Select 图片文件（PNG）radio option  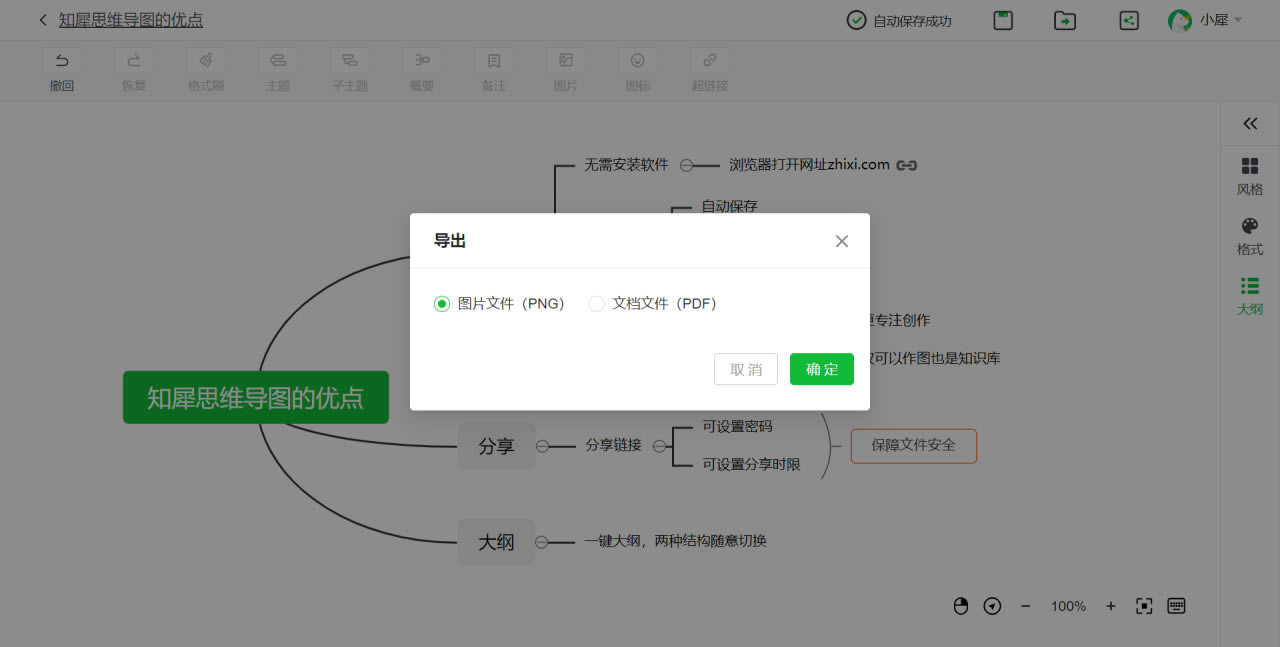click(x=500, y=304)
